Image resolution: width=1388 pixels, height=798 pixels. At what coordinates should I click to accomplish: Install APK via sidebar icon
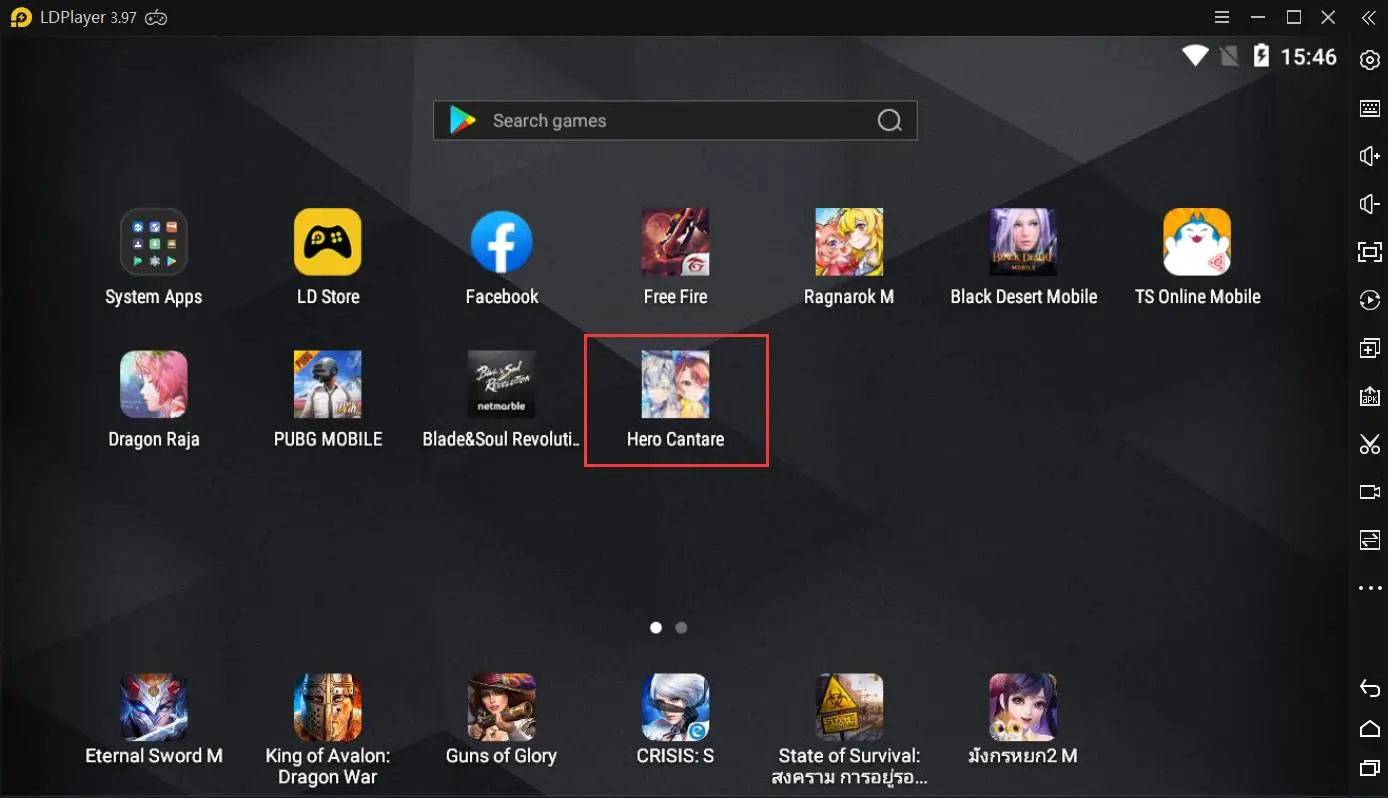pyautogui.click(x=1370, y=396)
